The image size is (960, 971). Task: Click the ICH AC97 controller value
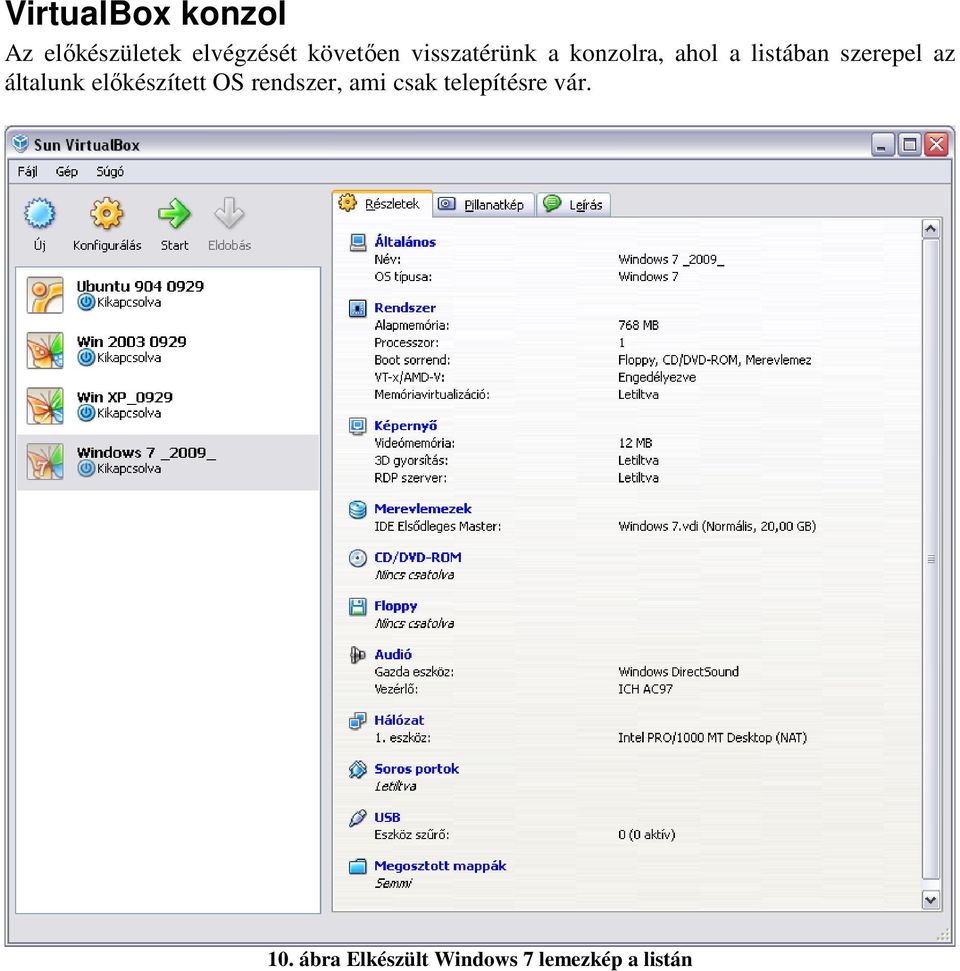click(x=645, y=689)
